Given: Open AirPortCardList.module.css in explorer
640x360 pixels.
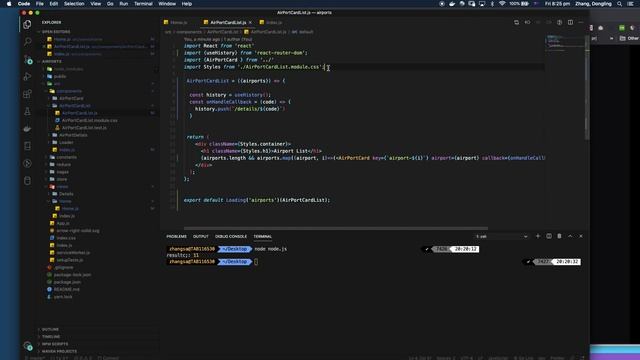Looking at the screenshot, I should [89, 120].
